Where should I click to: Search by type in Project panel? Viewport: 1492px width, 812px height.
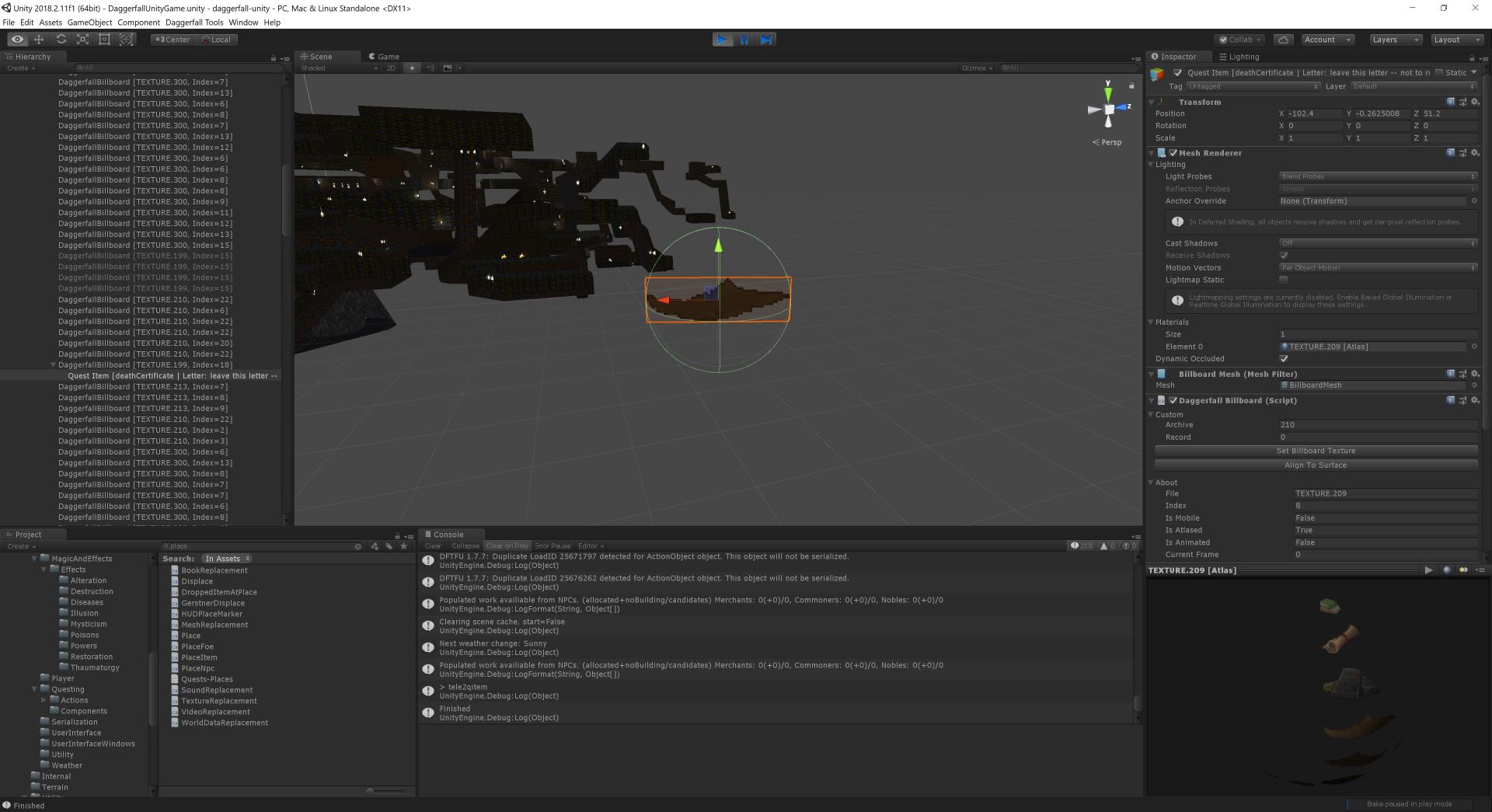tap(375, 546)
